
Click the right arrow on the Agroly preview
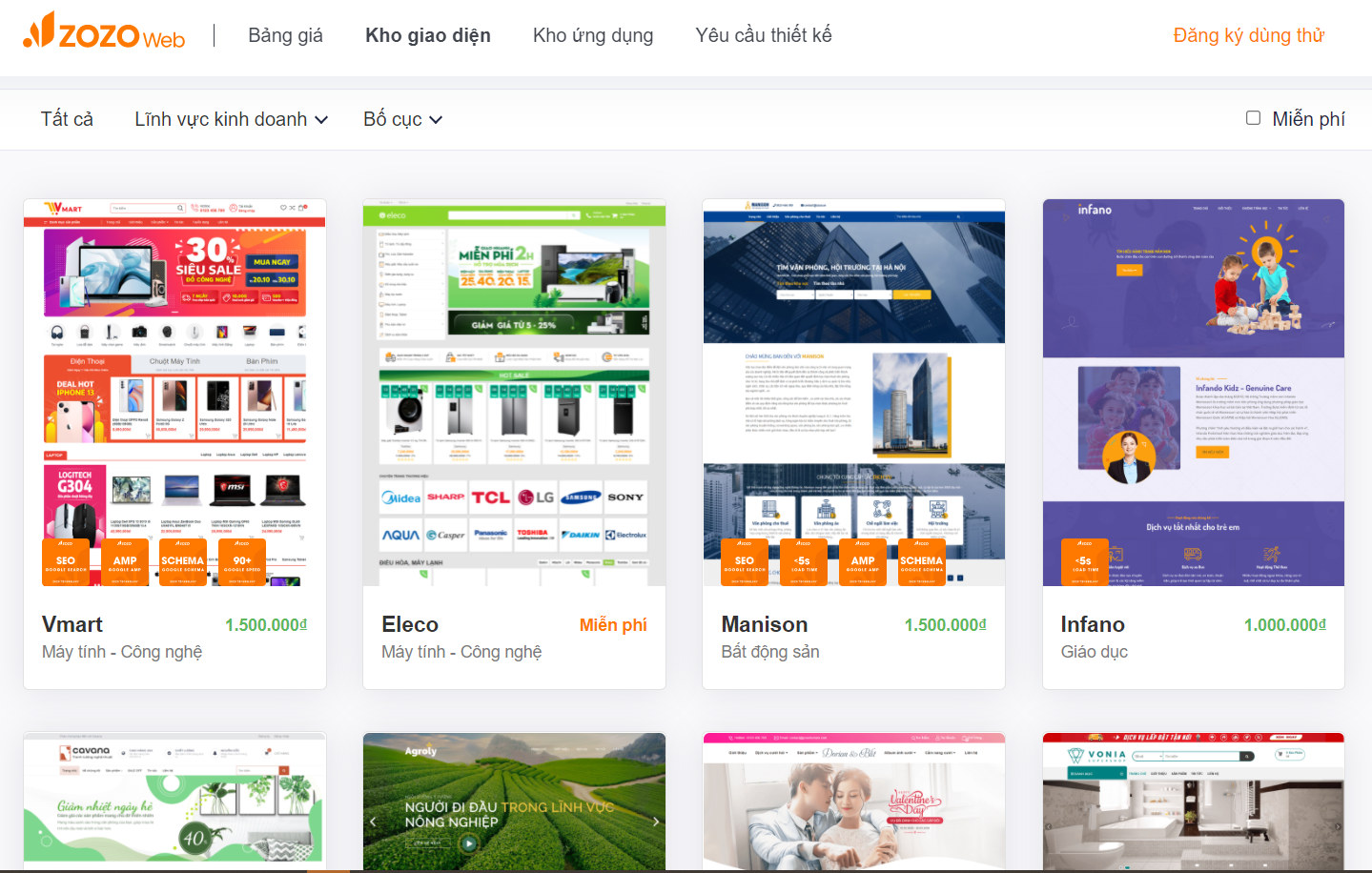[x=655, y=821]
